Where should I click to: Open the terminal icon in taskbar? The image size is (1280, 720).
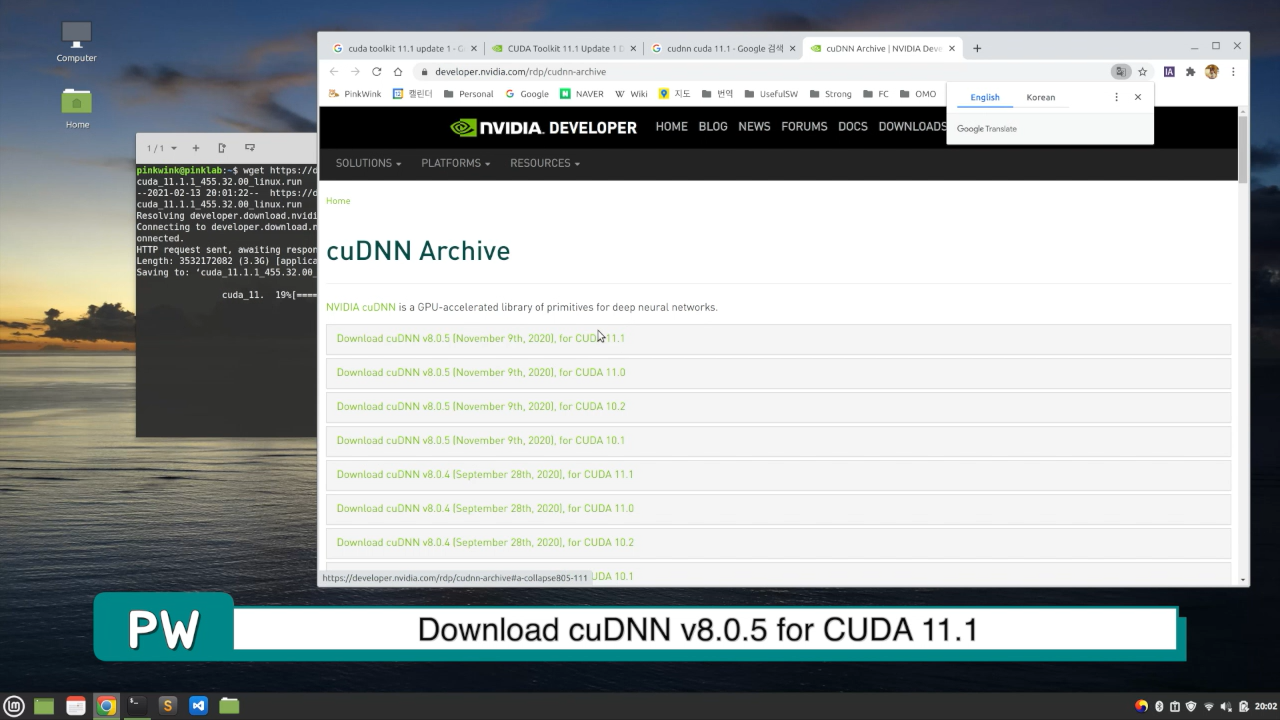[x=136, y=706]
